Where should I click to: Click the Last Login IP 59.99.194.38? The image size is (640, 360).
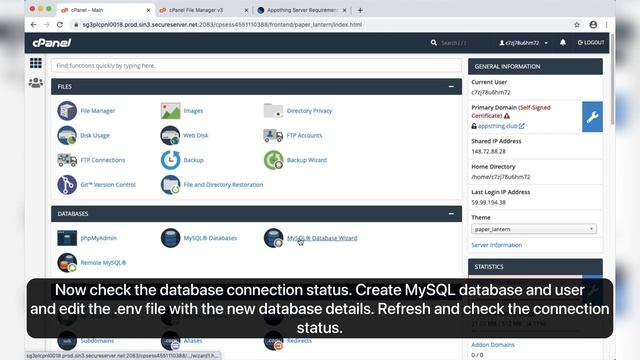coord(488,202)
